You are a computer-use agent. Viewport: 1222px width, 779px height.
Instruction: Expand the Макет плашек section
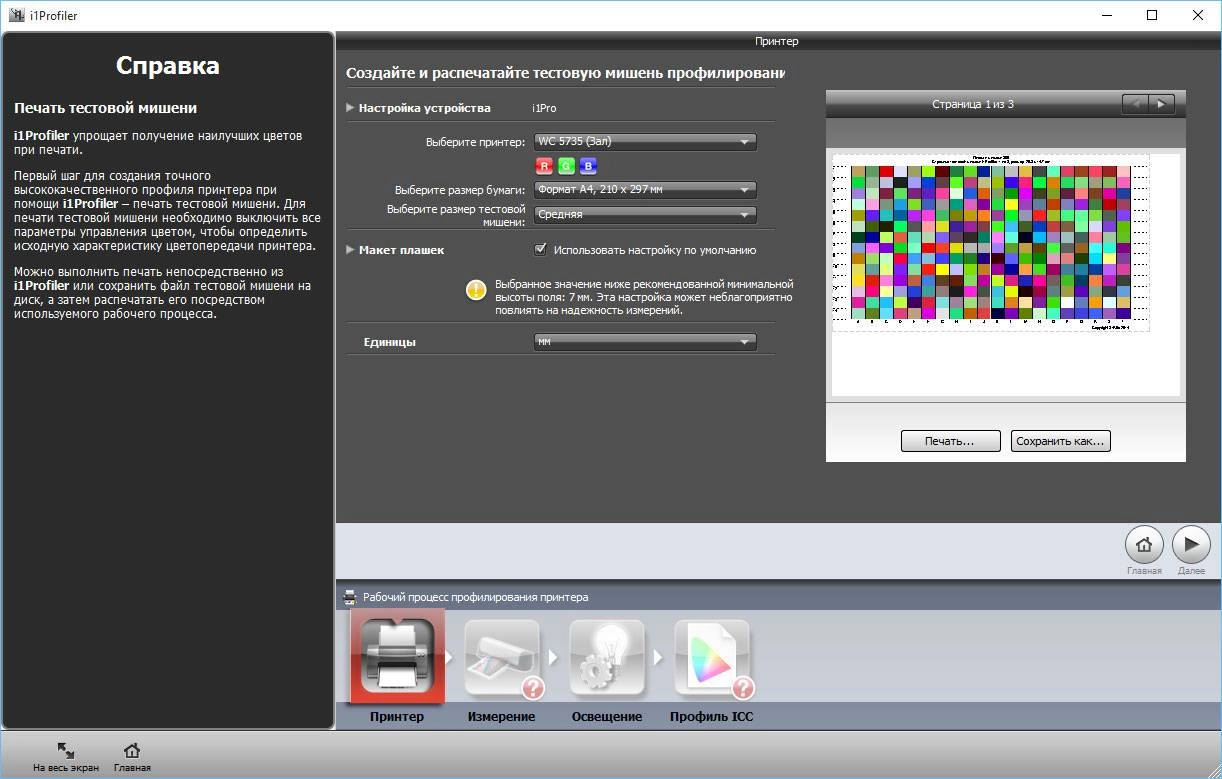pos(351,250)
